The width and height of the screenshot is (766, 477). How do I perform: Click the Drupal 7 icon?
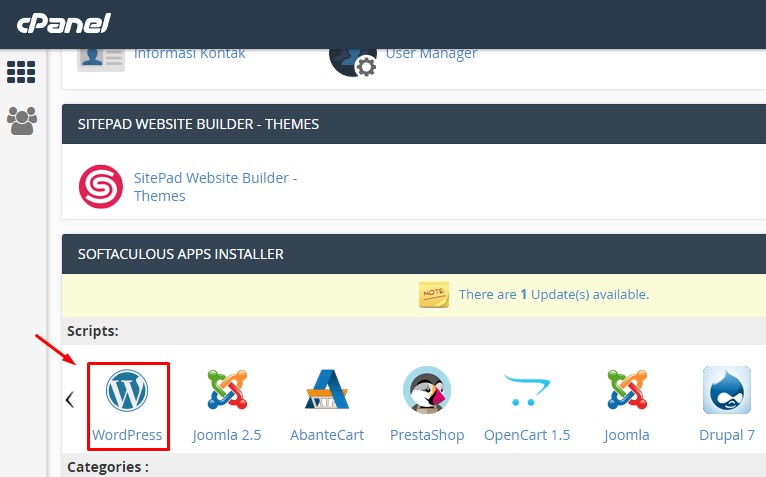(727, 390)
